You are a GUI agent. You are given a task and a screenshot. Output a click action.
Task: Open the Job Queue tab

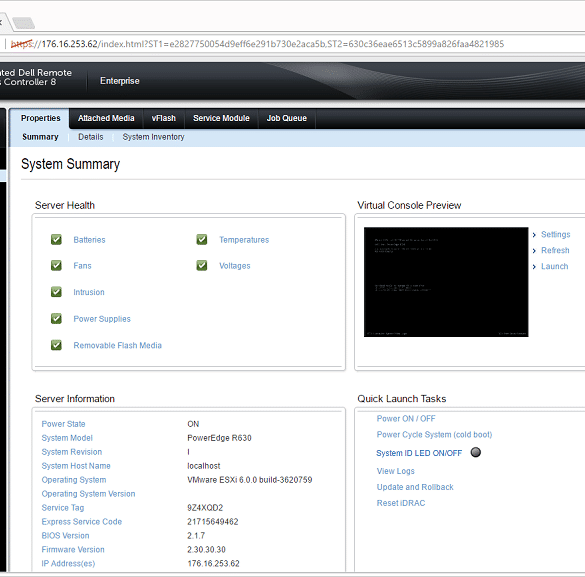click(287, 118)
